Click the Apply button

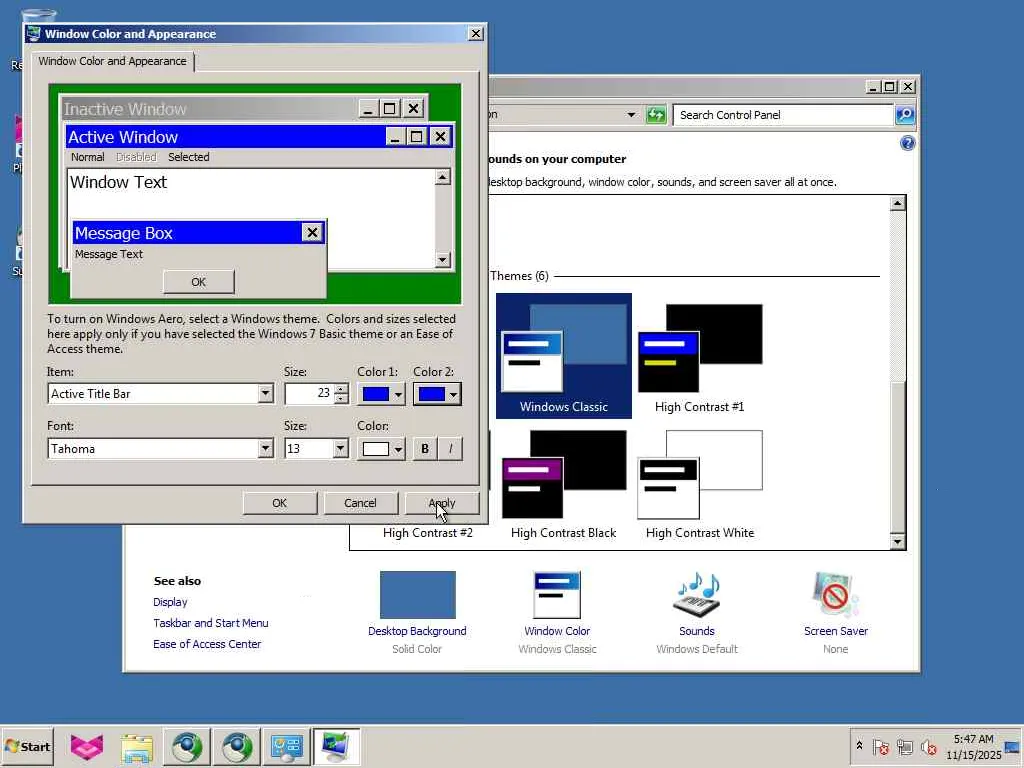click(442, 503)
